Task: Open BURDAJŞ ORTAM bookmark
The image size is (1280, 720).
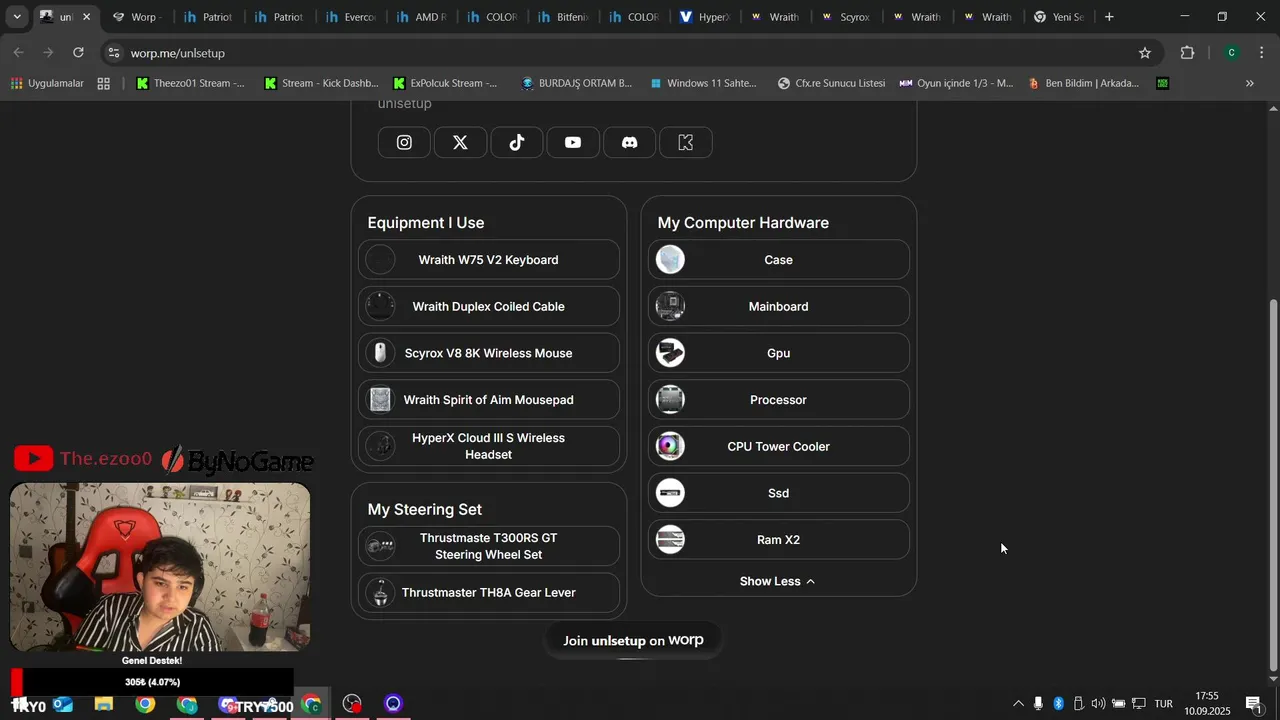Action: click(577, 83)
